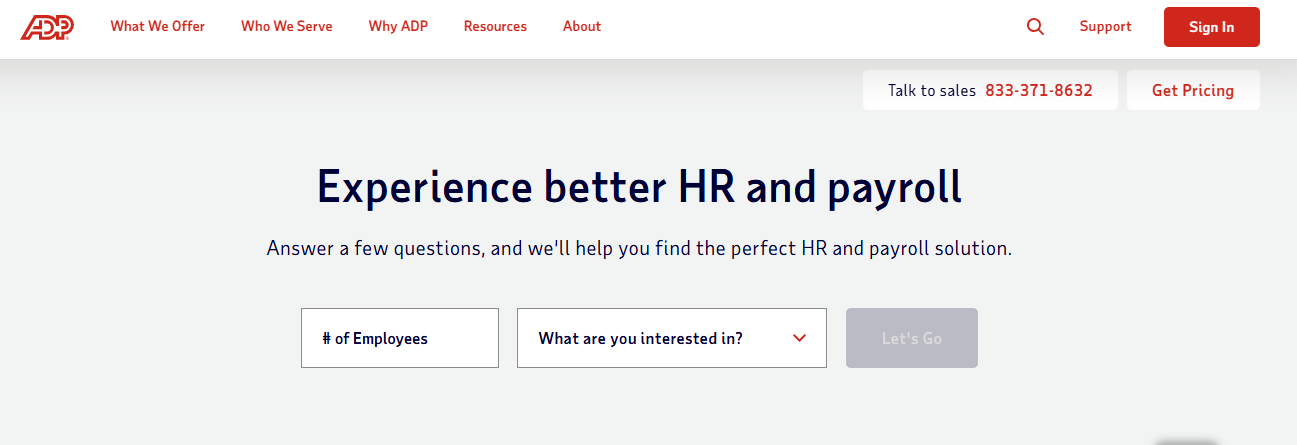Focus the # of Employees field
The height and width of the screenshot is (445, 1297).
point(400,338)
